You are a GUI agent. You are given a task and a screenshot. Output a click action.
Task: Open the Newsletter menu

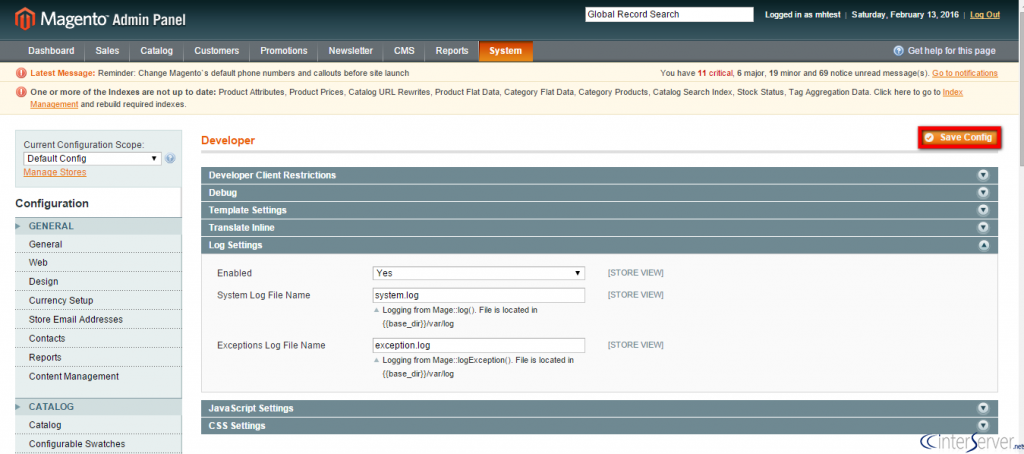(351, 50)
